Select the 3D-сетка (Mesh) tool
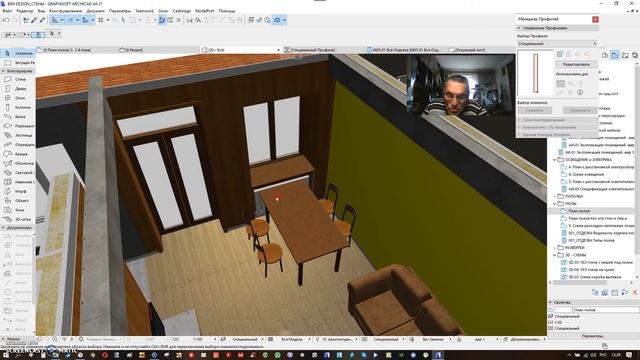 click(x=18, y=219)
